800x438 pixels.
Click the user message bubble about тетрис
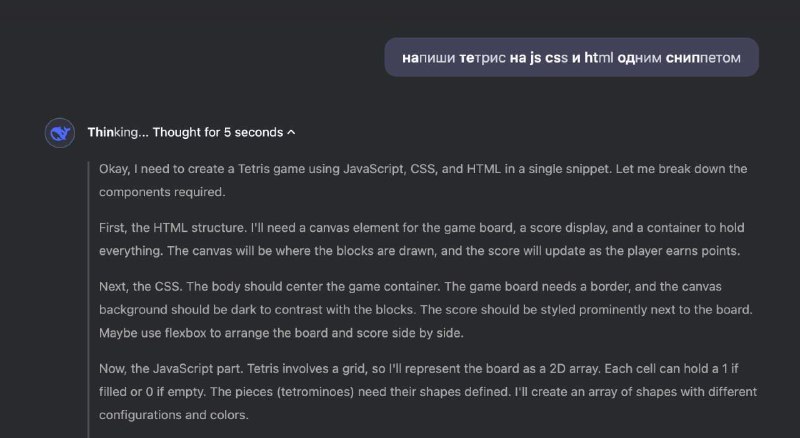(571, 57)
